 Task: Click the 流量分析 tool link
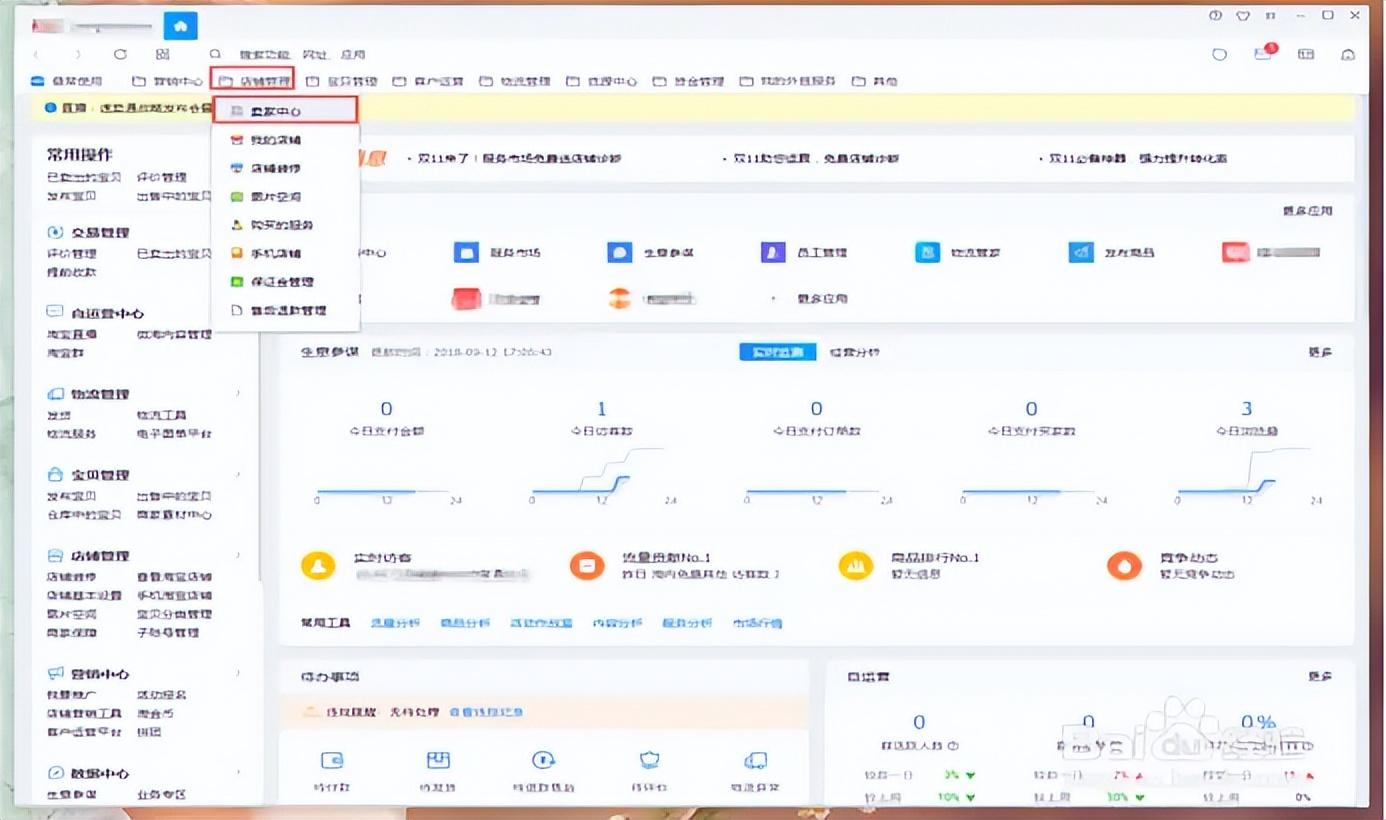tap(395, 623)
